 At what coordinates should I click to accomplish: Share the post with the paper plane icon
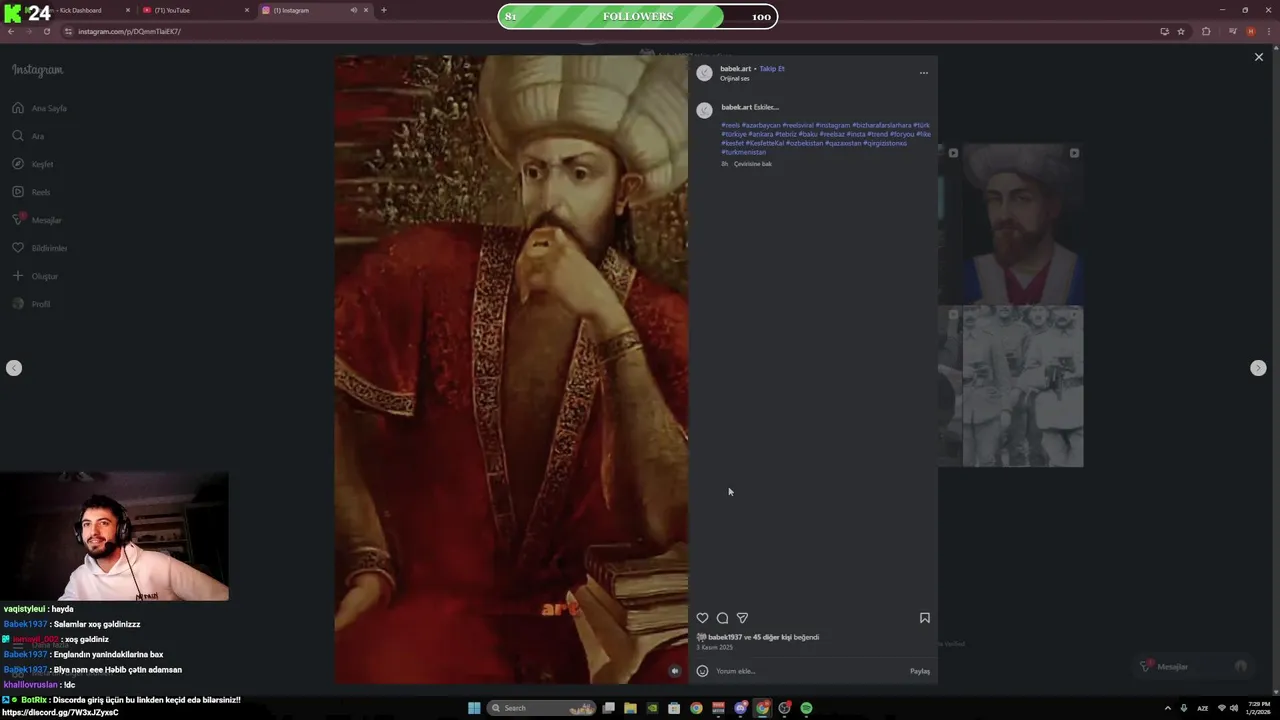(x=742, y=618)
